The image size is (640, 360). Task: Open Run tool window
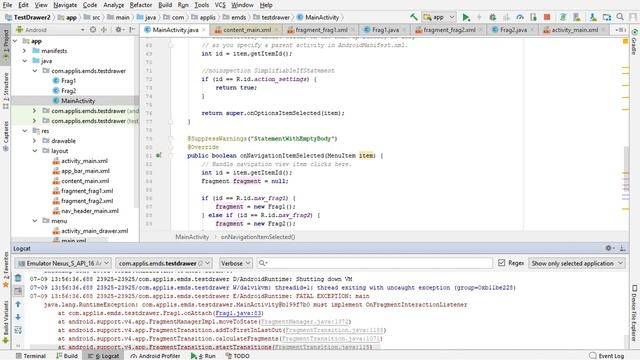(x=203, y=356)
